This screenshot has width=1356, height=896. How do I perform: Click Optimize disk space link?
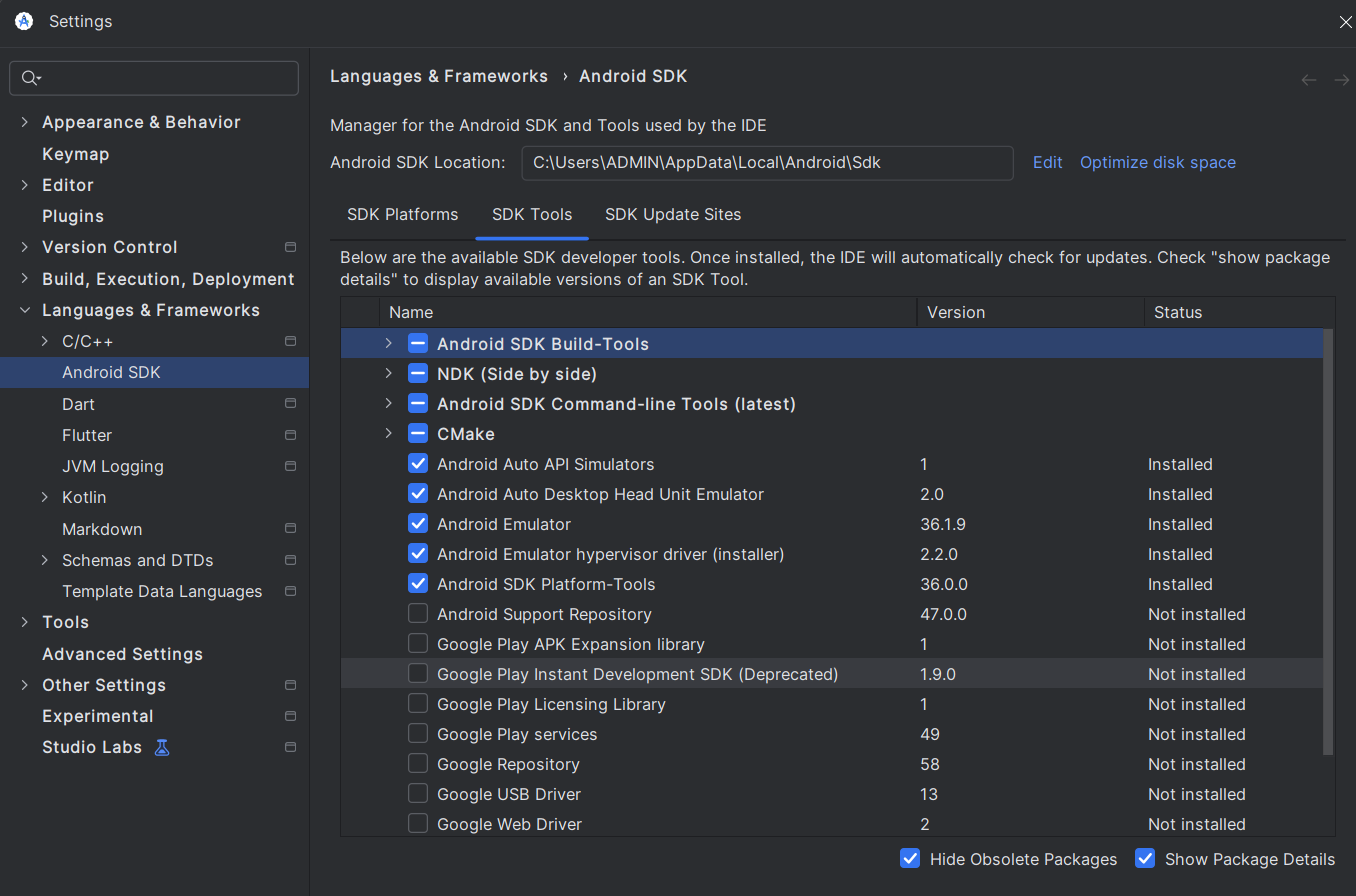(x=1157, y=162)
